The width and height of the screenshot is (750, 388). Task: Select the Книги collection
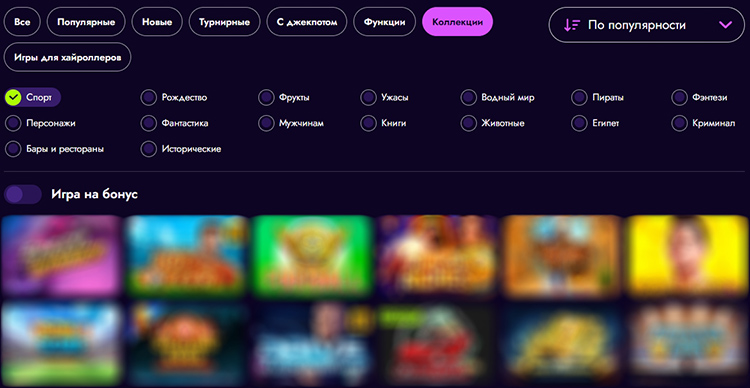point(384,123)
